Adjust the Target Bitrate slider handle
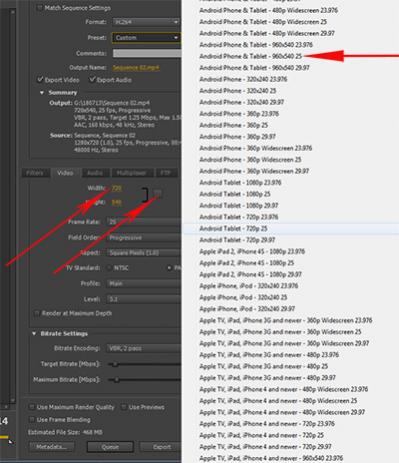 [x=115, y=364]
